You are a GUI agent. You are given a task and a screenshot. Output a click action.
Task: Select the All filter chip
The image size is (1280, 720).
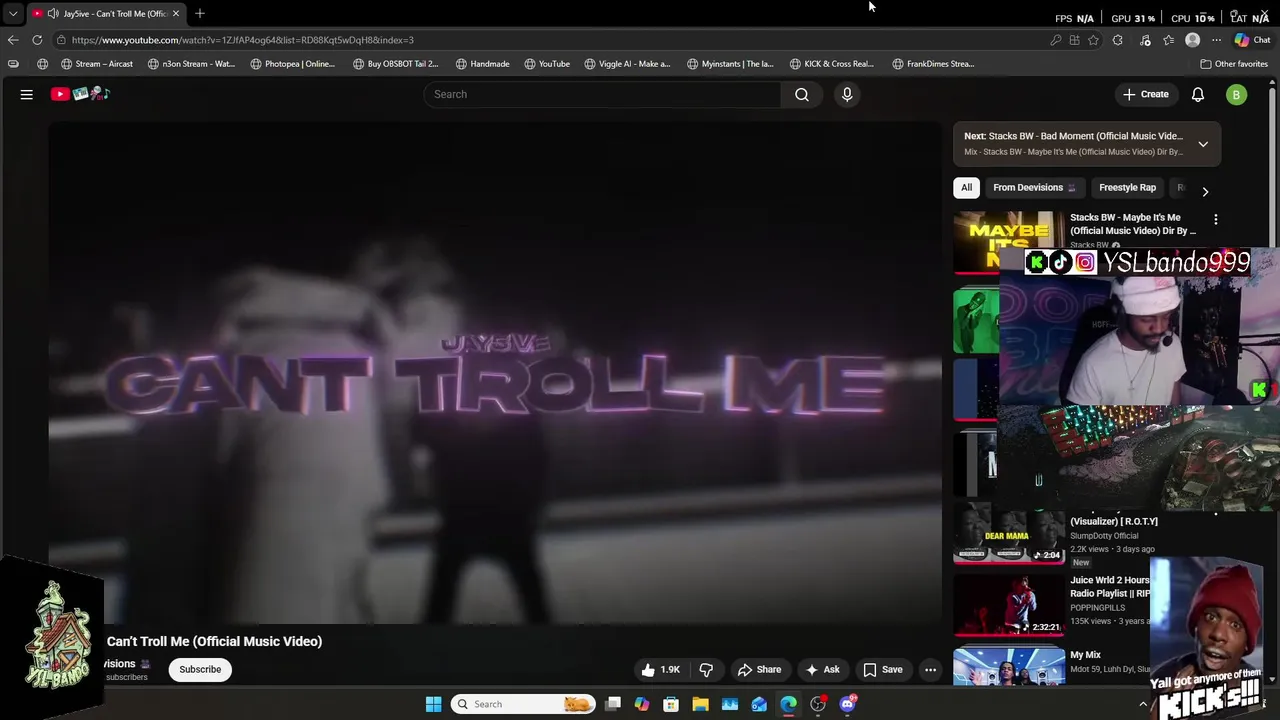[x=966, y=188]
